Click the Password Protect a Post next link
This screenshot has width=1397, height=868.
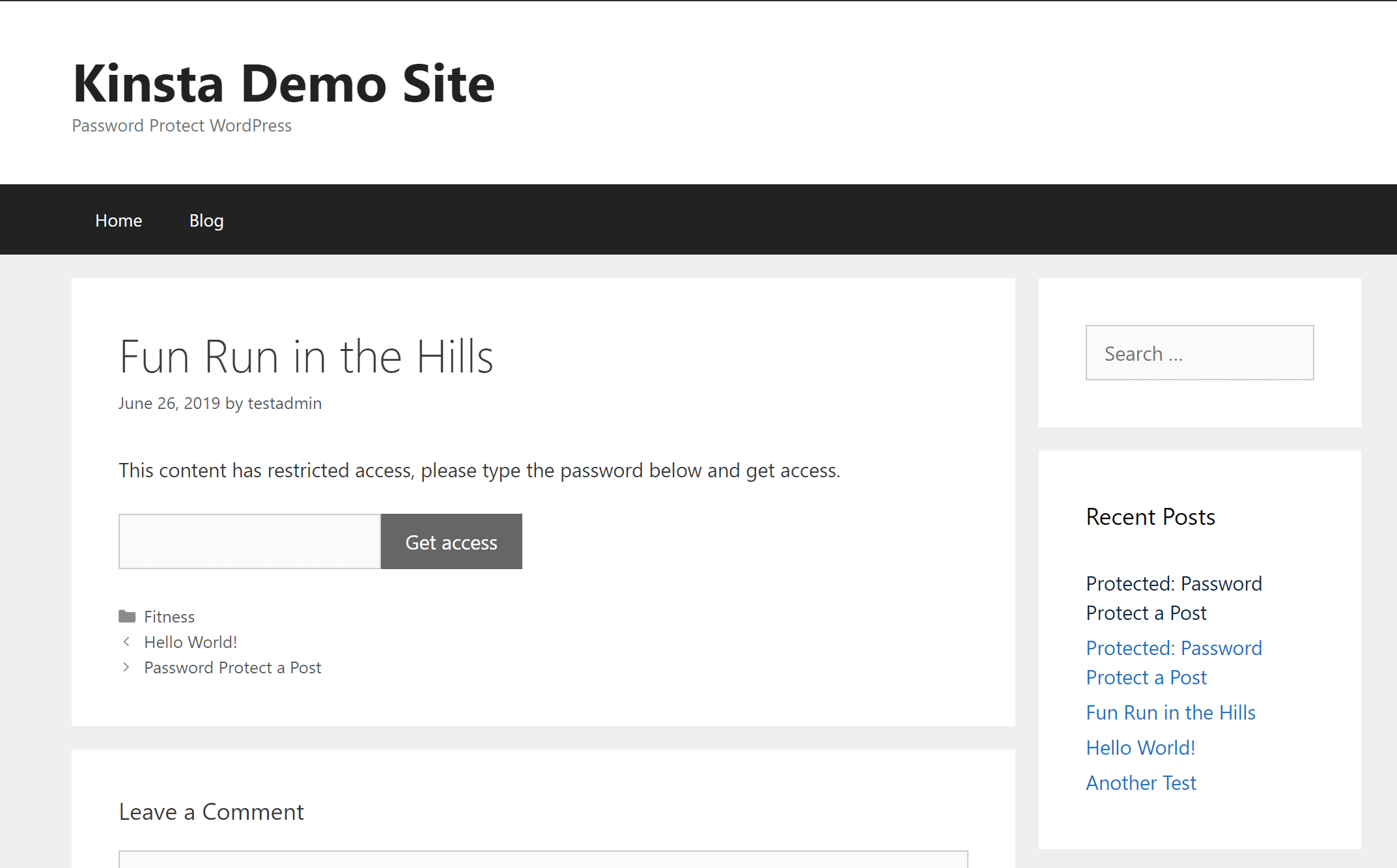(x=231, y=667)
